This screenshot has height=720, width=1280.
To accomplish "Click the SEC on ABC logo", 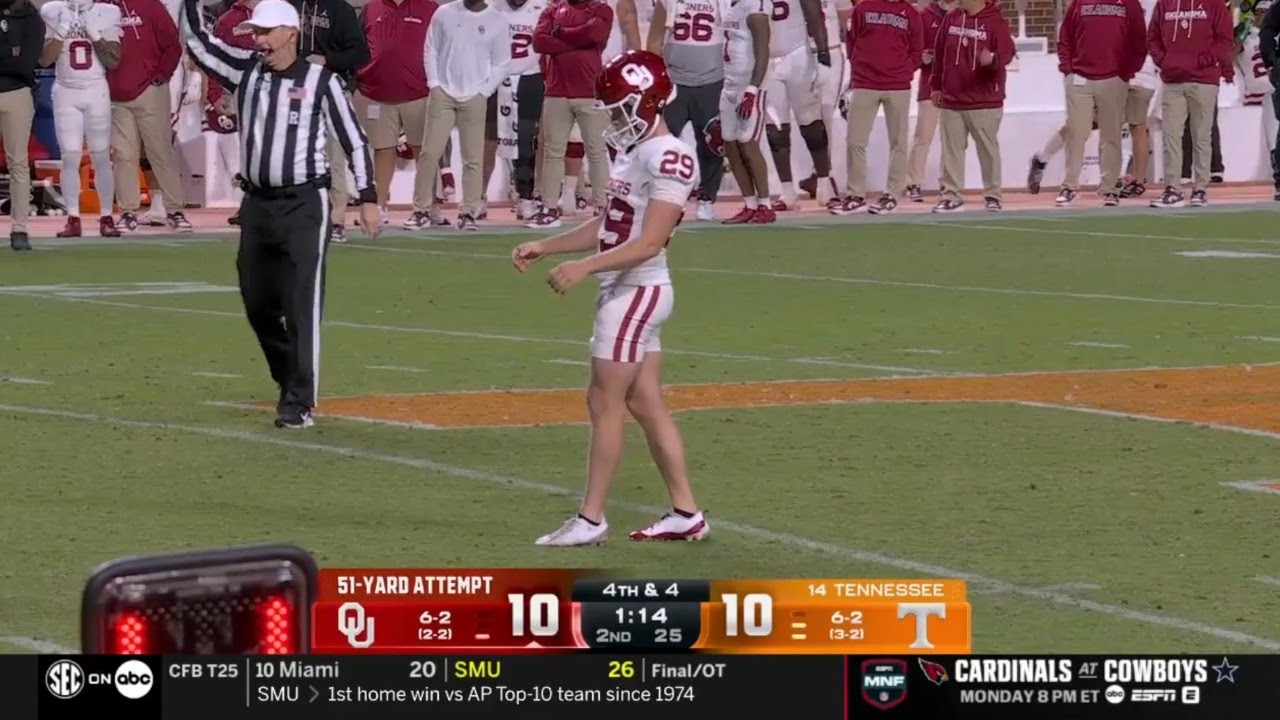I will click(99, 679).
